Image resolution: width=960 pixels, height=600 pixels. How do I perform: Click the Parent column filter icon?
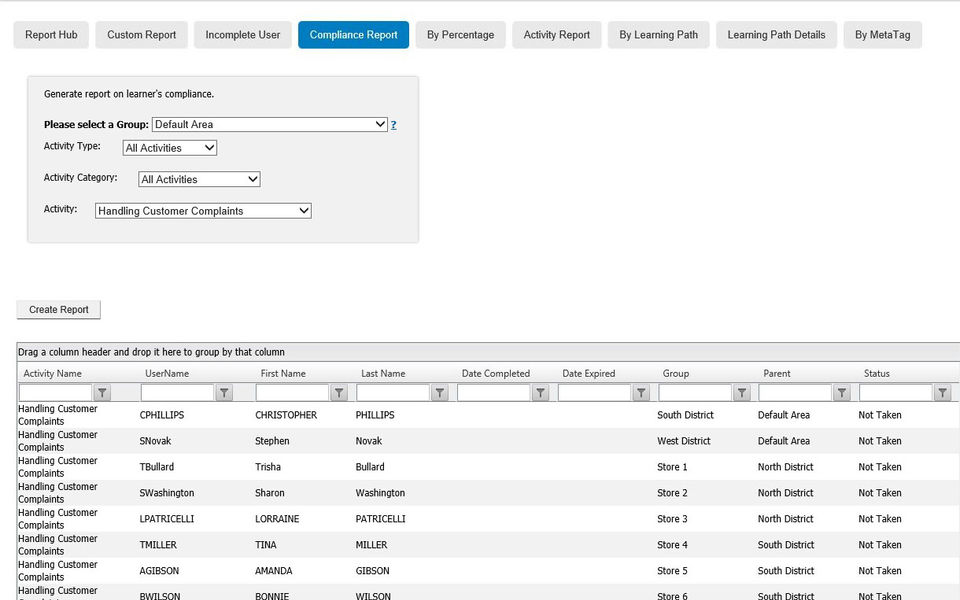842,392
